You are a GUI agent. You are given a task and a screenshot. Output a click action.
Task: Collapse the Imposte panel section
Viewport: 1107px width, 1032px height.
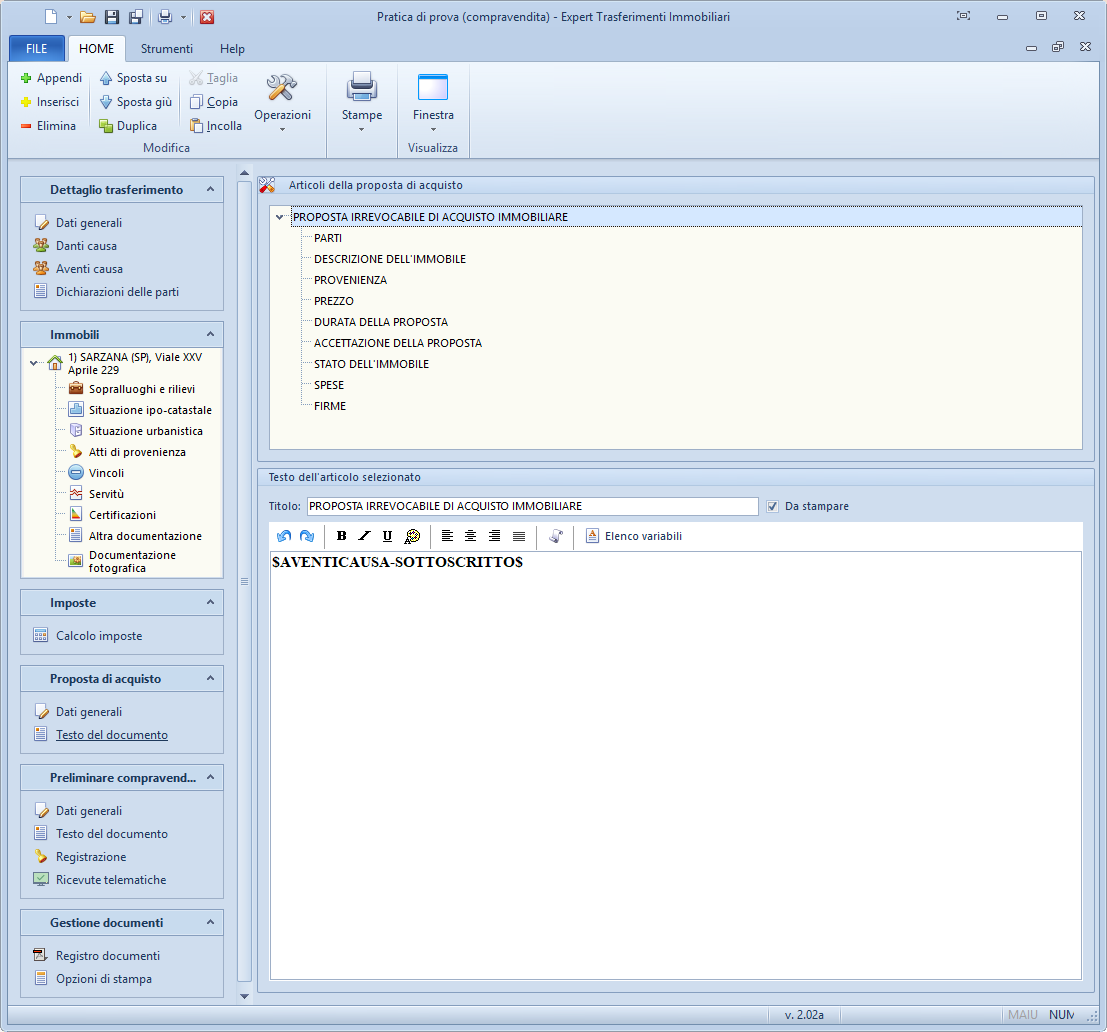210,602
